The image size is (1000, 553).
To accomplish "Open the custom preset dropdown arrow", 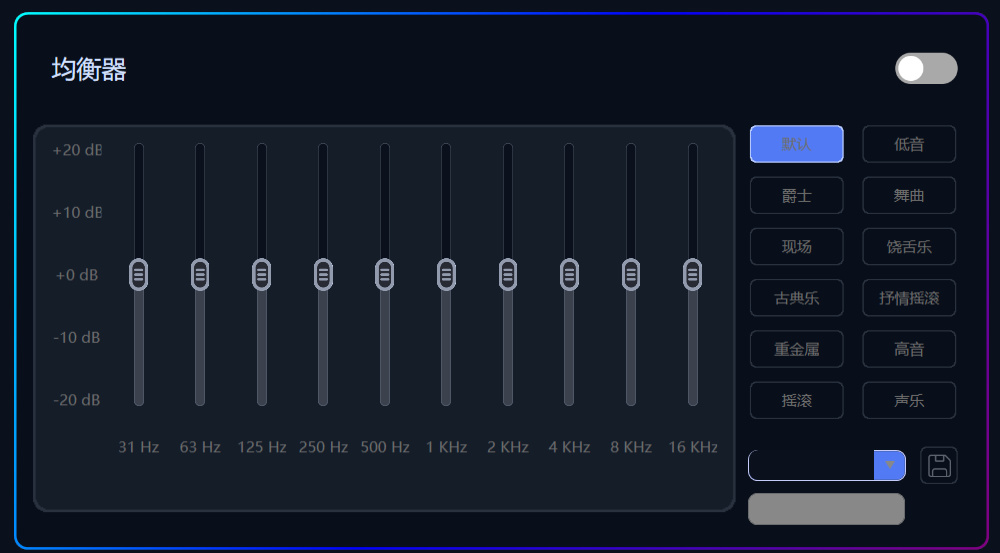I will point(890,466).
